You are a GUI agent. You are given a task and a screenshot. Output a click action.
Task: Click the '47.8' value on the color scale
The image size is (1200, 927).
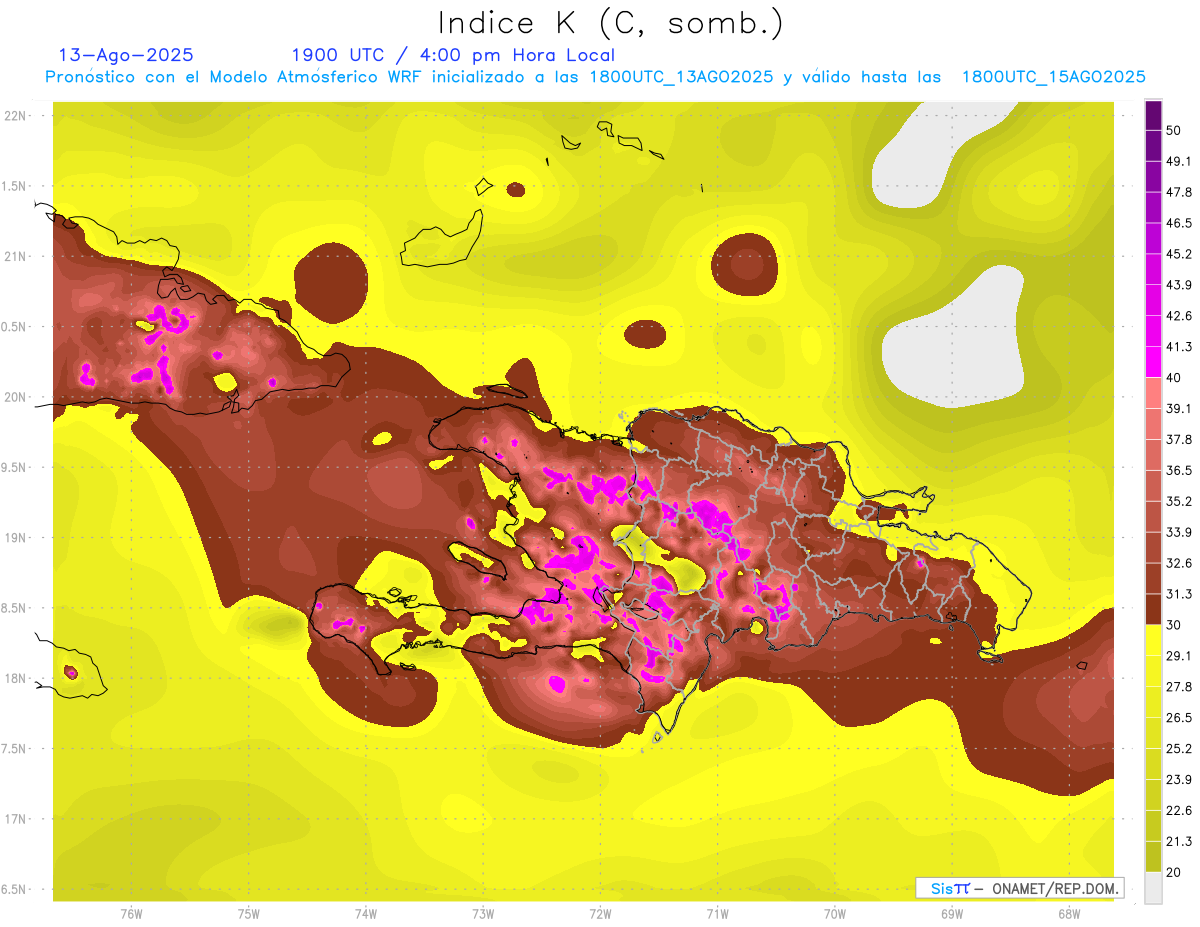point(1179,192)
